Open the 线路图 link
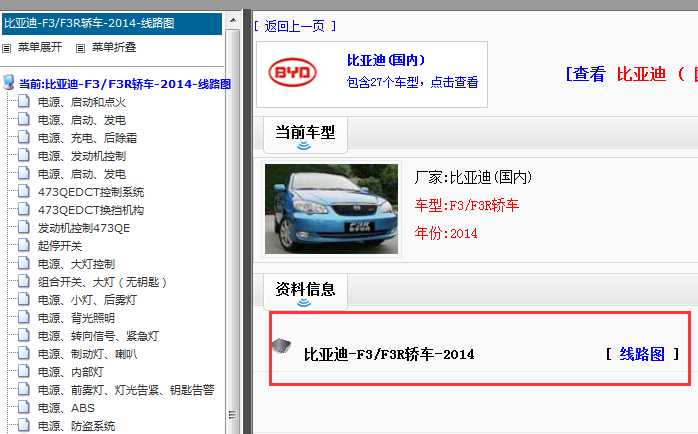This screenshot has height=434, width=698. pos(642,354)
